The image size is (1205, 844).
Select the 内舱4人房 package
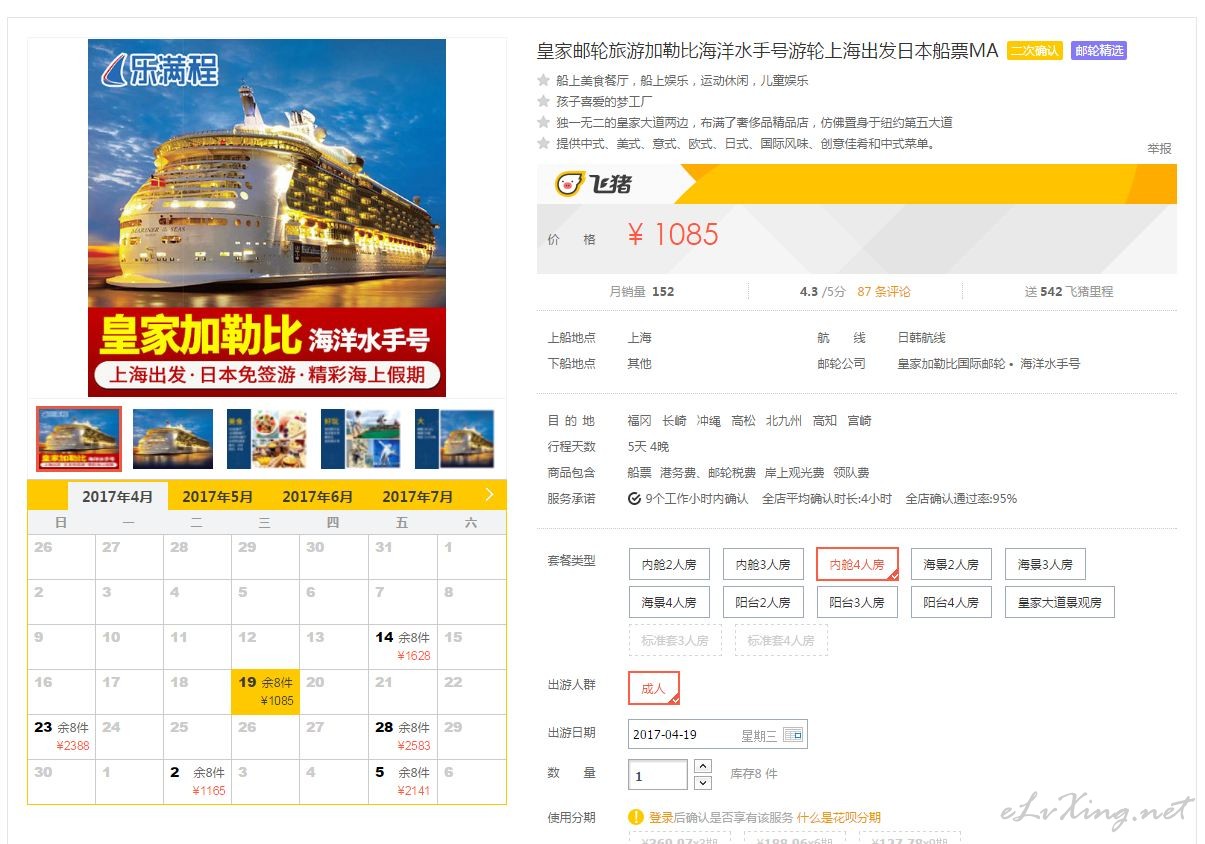(857, 564)
